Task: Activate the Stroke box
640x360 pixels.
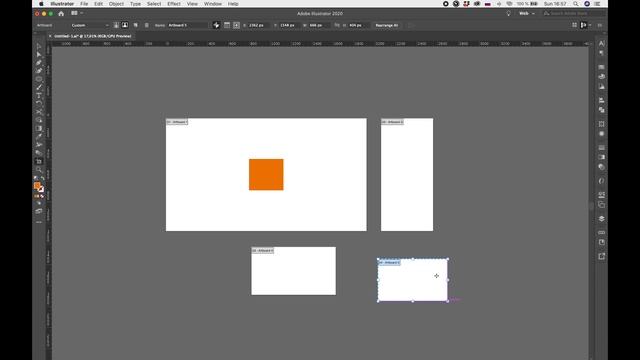Action: (41, 189)
